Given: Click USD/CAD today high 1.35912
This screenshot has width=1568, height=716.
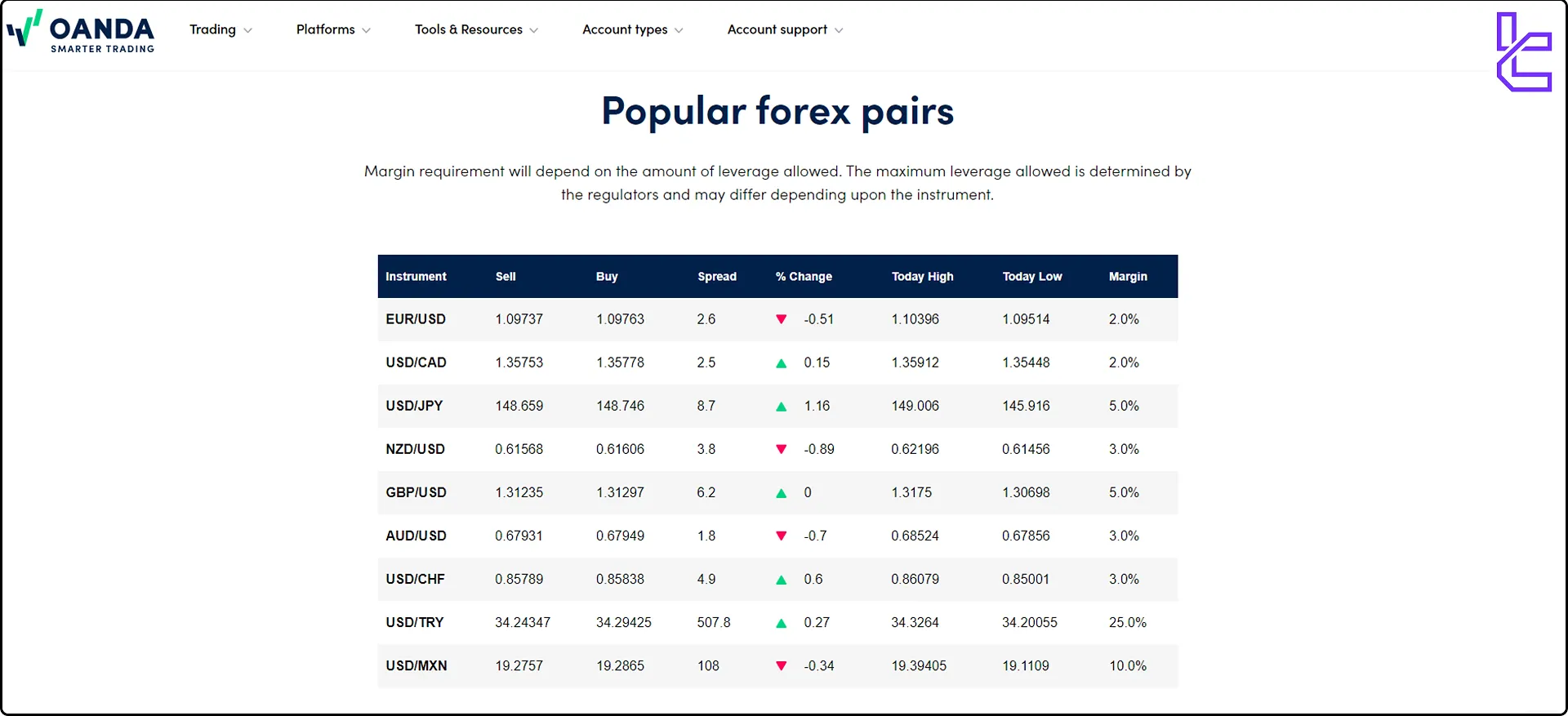Looking at the screenshot, I should click(x=915, y=362).
